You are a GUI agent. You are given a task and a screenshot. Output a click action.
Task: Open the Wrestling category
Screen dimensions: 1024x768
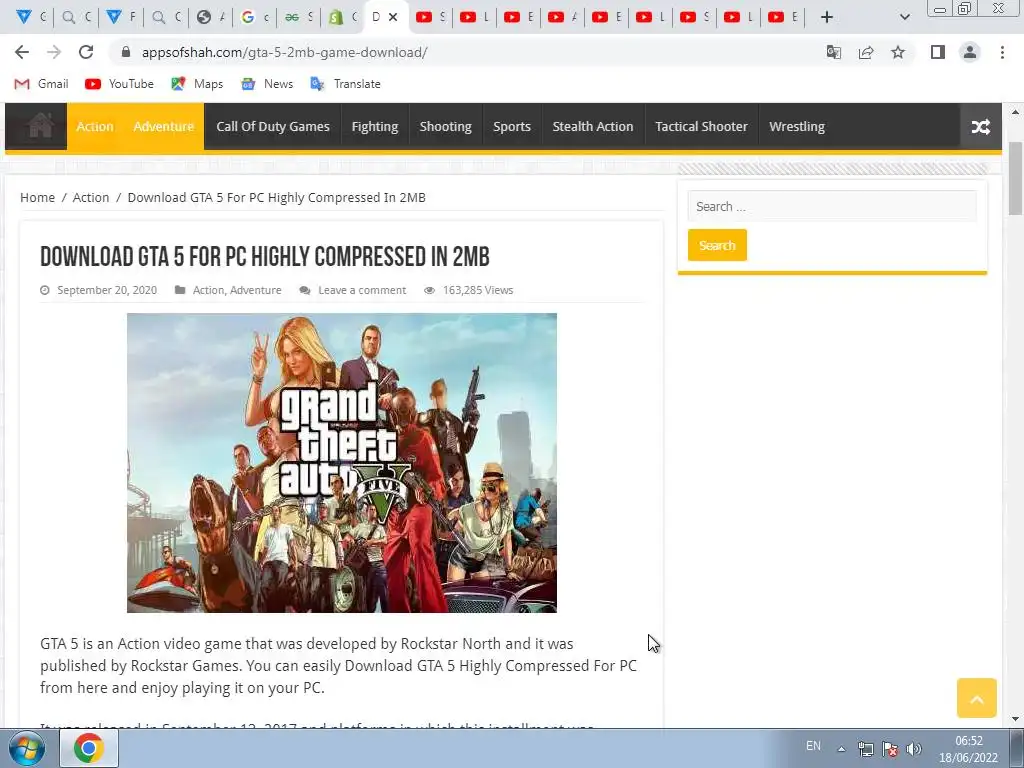pyautogui.click(x=797, y=126)
